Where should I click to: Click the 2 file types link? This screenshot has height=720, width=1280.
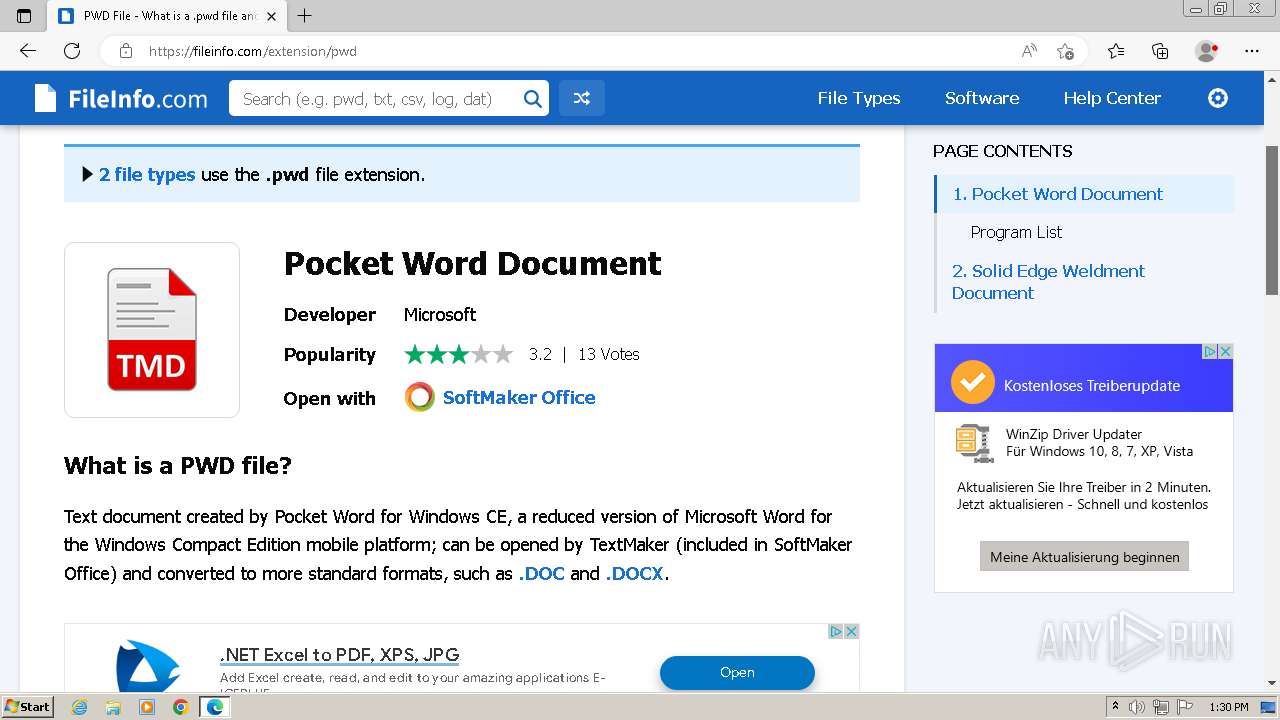click(x=147, y=174)
